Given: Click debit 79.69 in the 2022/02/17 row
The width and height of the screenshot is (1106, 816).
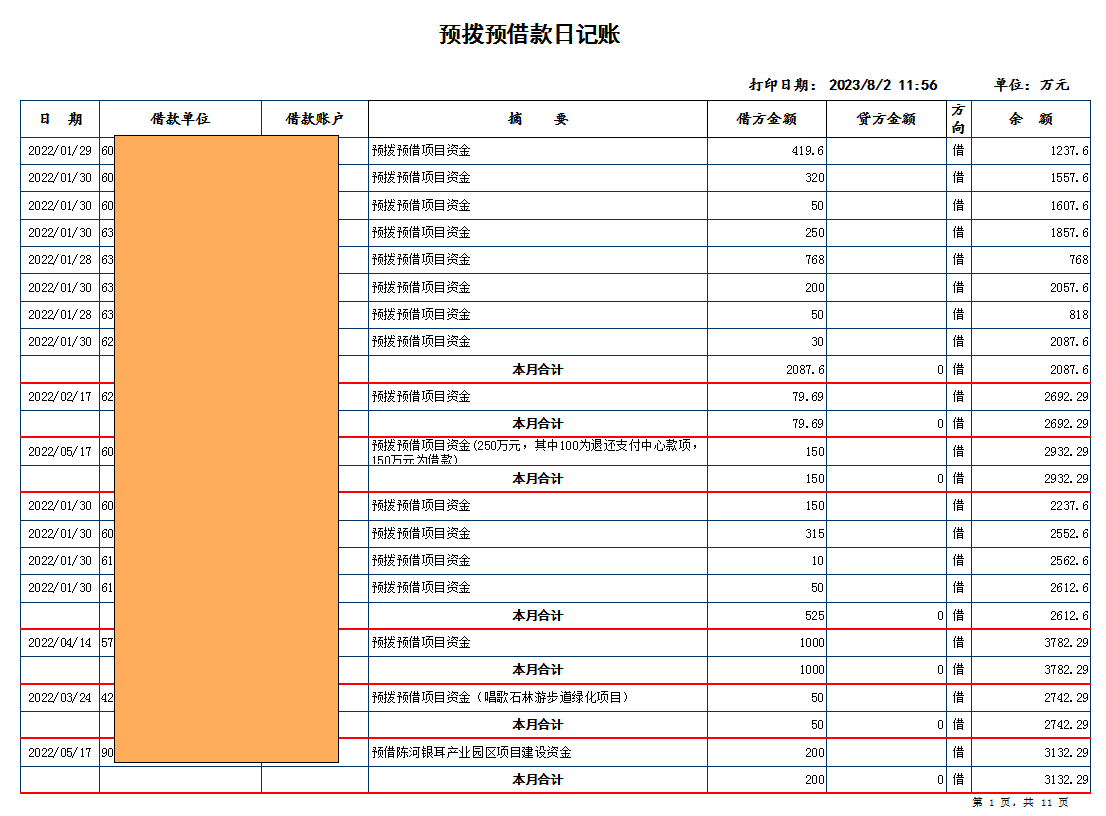Looking at the screenshot, I should pyautogui.click(x=808, y=397).
